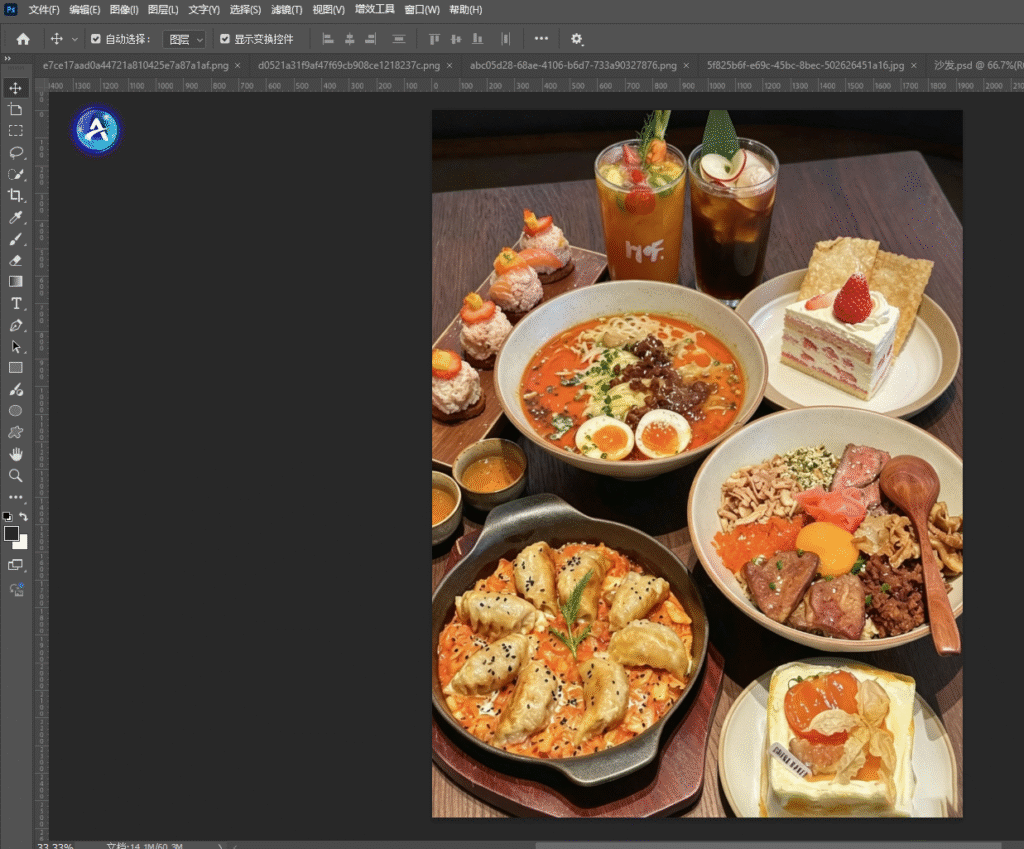Viewport: 1024px width, 849px height.
Task: Select the Custom Shape tool
Action: 16,432
